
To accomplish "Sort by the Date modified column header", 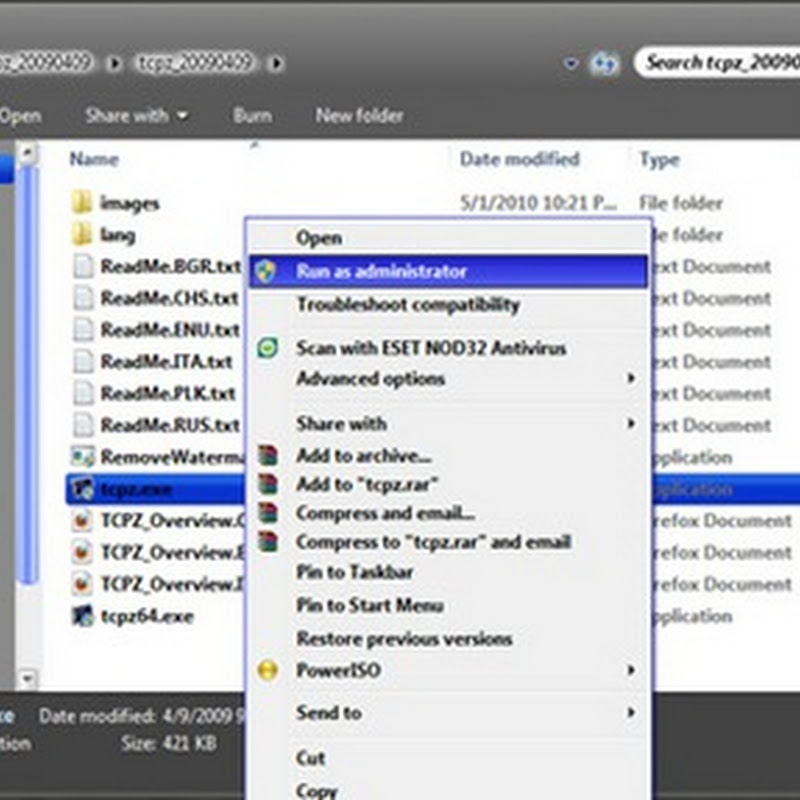I will [x=519, y=159].
